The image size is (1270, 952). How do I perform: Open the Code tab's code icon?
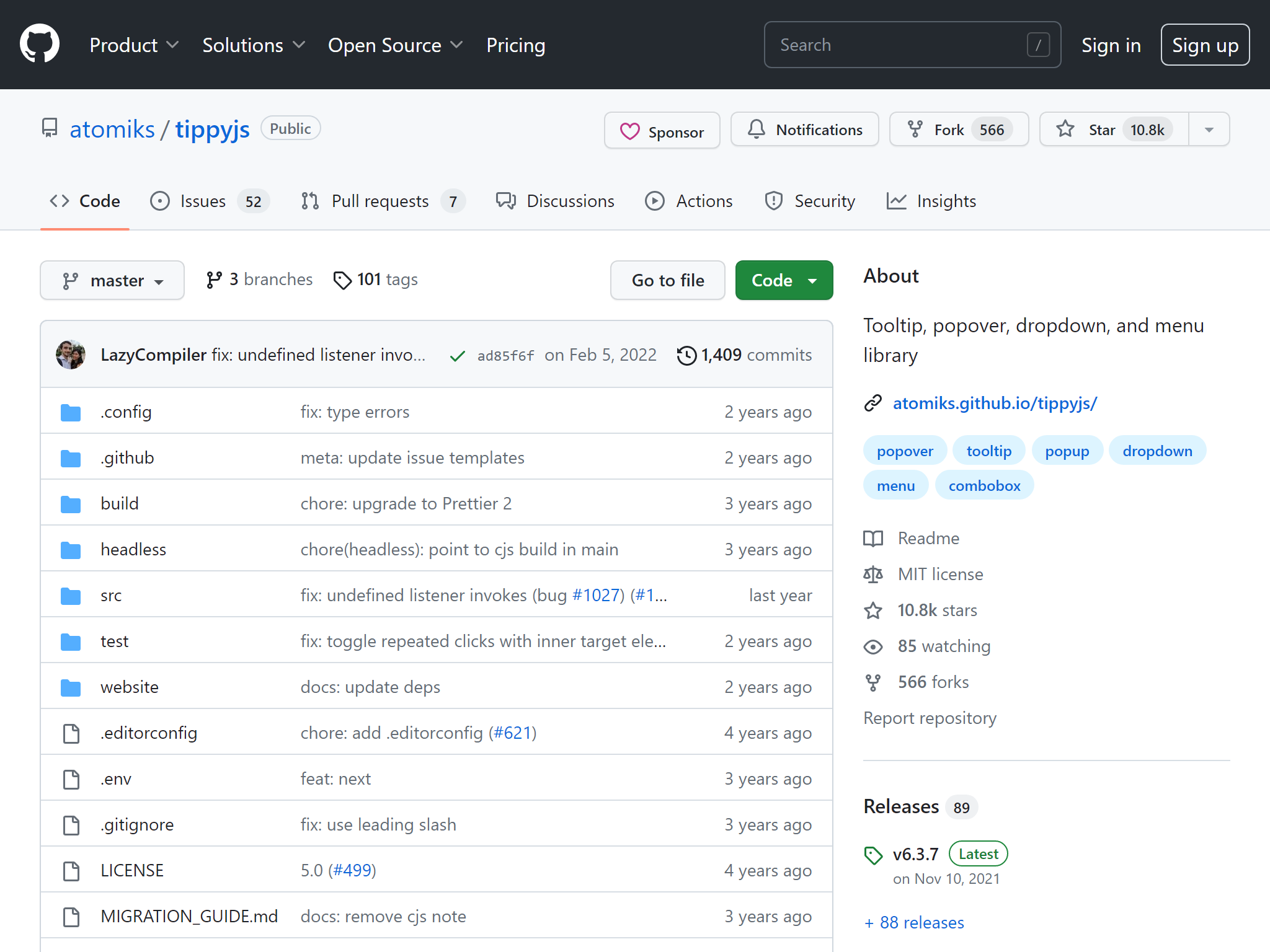(x=60, y=201)
